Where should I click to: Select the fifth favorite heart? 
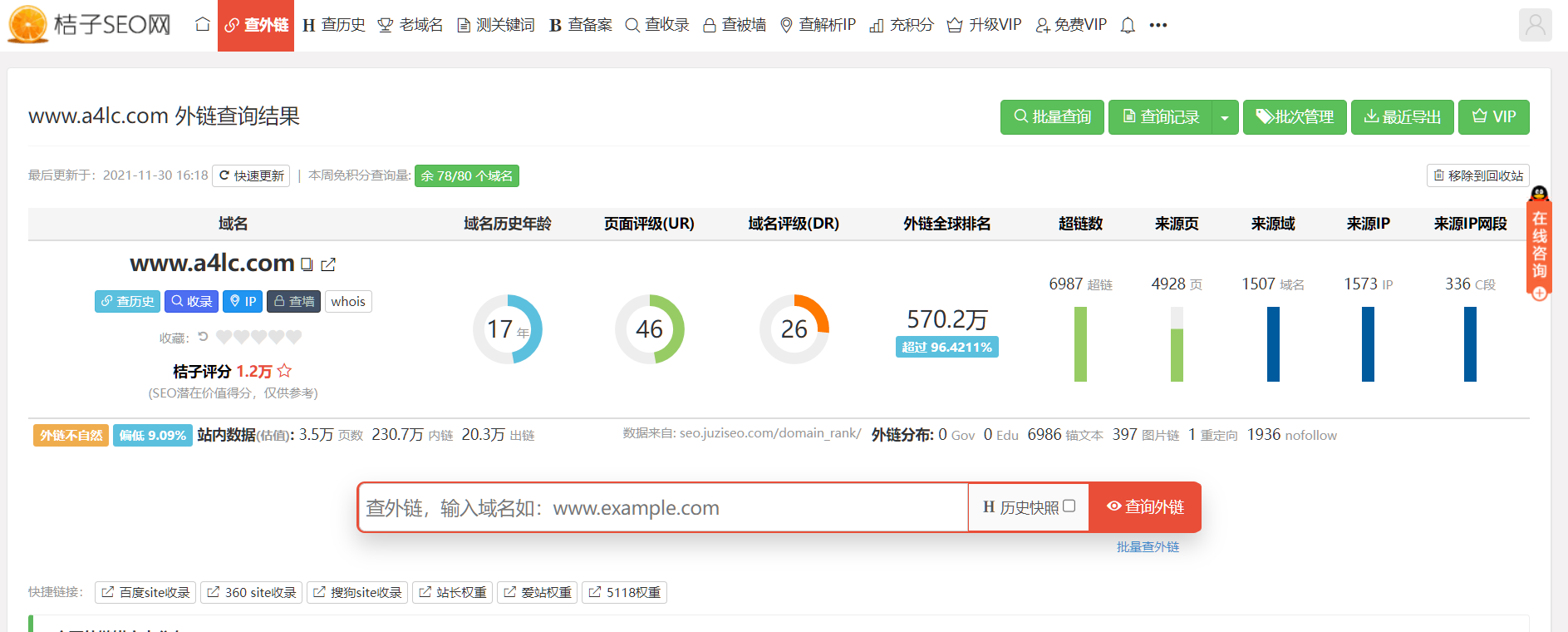click(293, 337)
